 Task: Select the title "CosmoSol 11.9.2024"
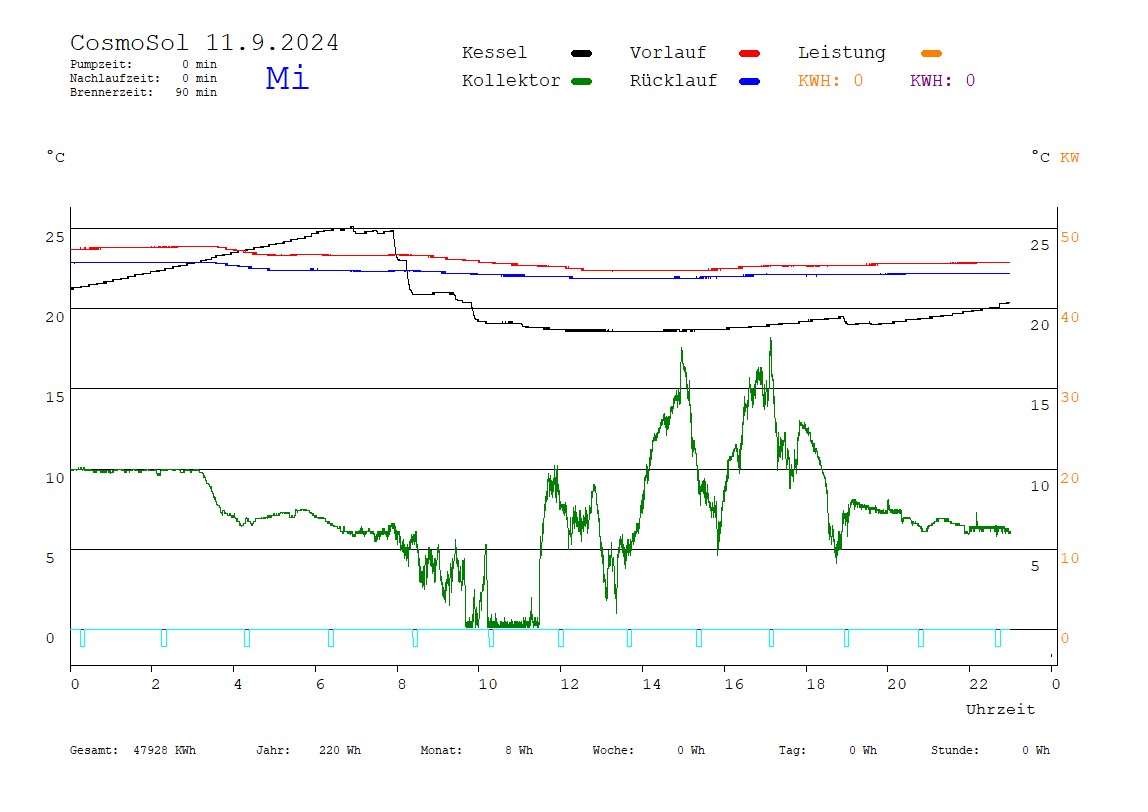pos(204,42)
